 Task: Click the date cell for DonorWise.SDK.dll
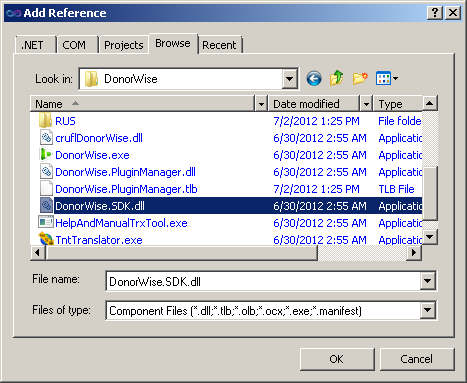click(x=320, y=206)
